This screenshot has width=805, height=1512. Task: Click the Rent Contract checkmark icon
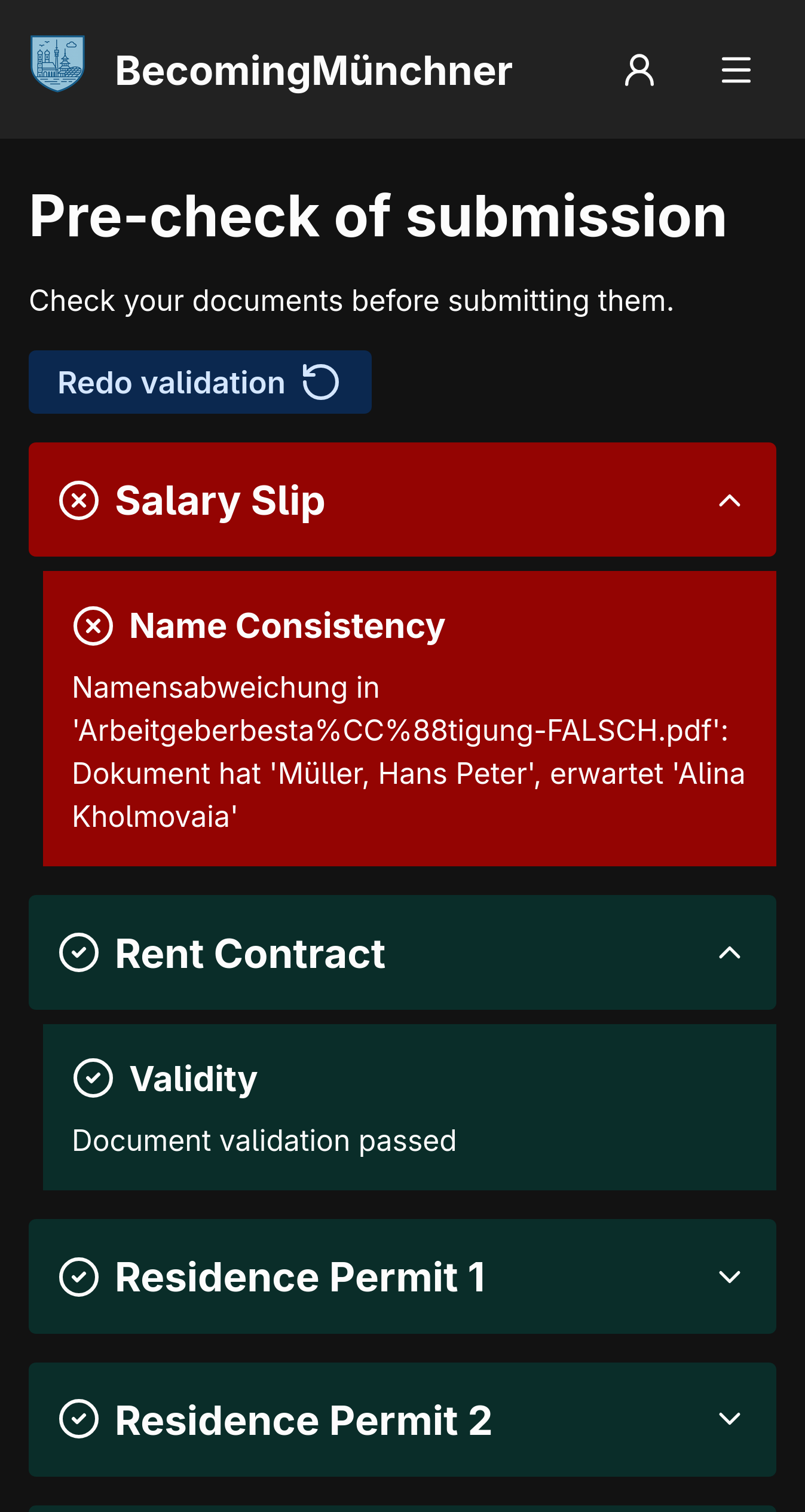point(79,952)
